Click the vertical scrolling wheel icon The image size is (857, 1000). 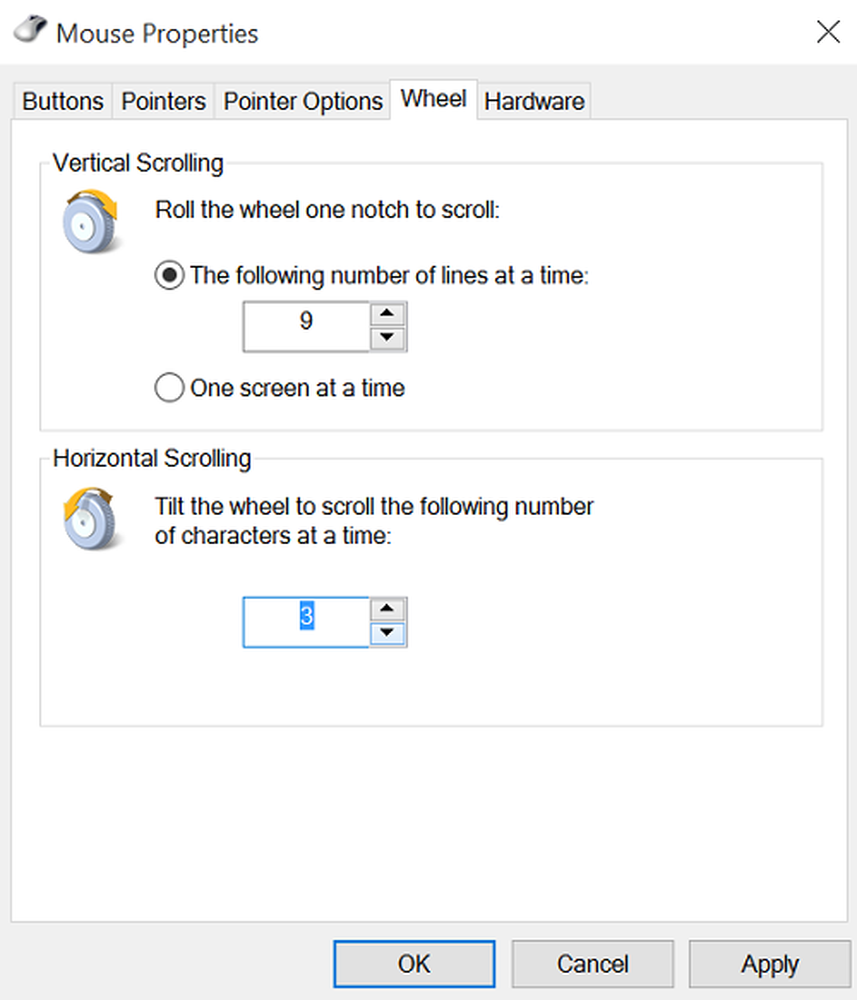(x=91, y=220)
